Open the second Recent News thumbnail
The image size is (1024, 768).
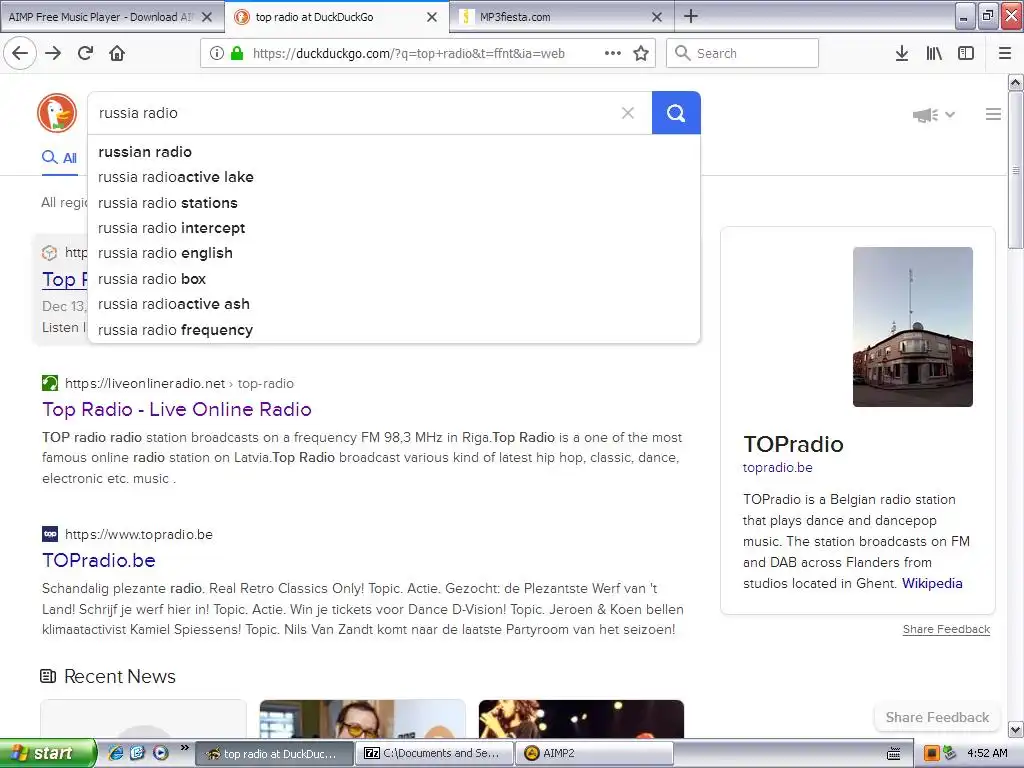click(x=362, y=719)
